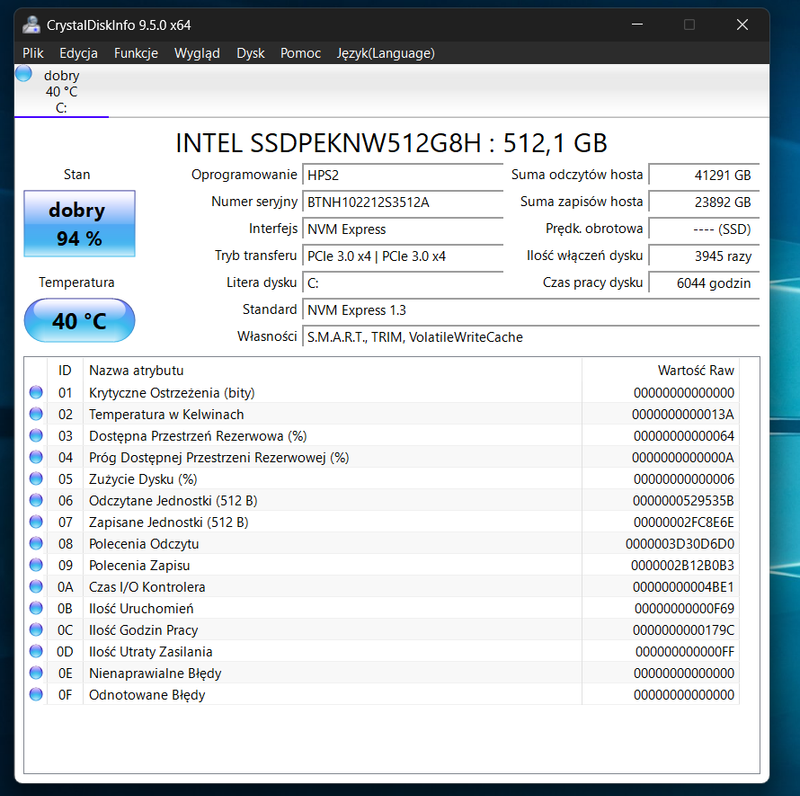
Task: Select 'Ilość Utraty Zasilania' attribute text
Action: coord(151,652)
